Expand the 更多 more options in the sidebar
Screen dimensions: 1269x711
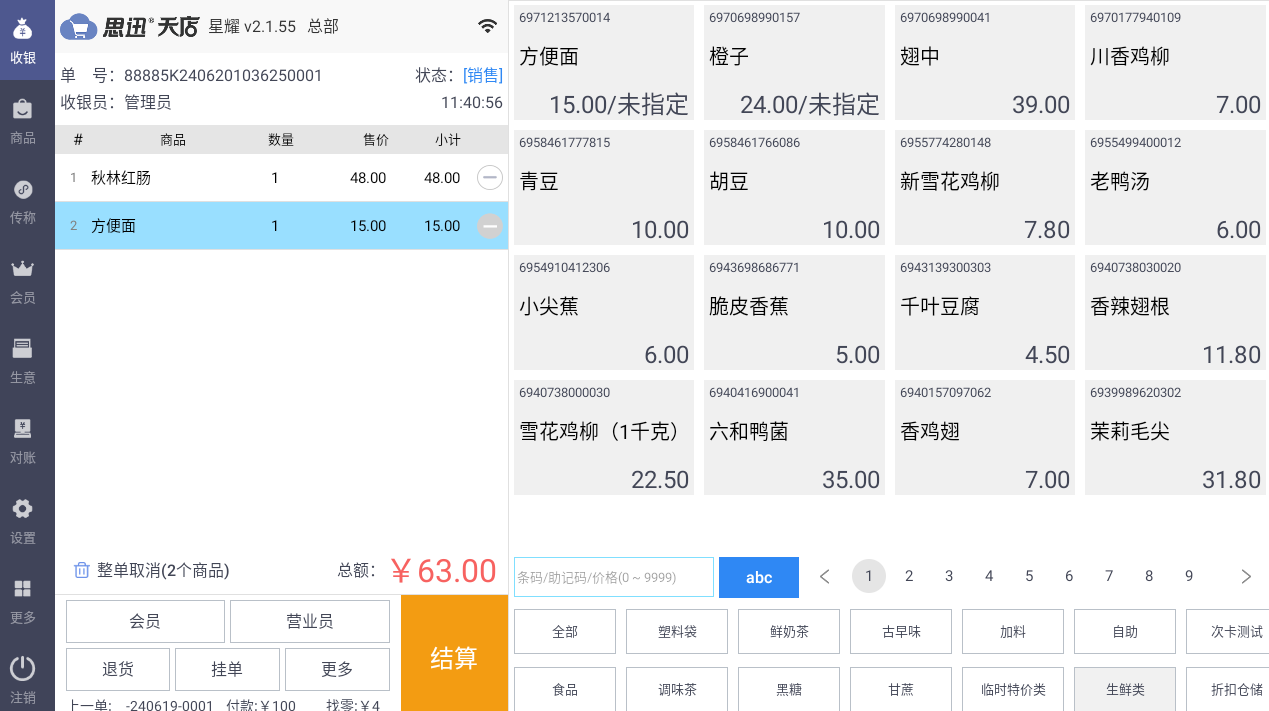(25, 600)
